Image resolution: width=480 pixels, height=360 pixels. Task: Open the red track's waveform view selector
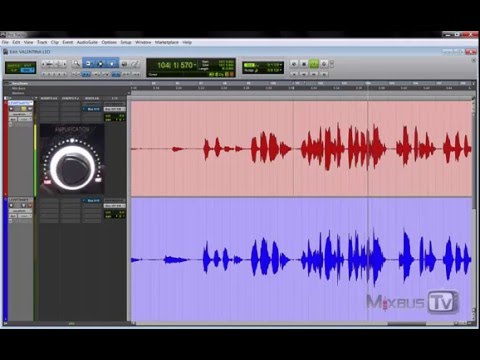click(x=20, y=114)
